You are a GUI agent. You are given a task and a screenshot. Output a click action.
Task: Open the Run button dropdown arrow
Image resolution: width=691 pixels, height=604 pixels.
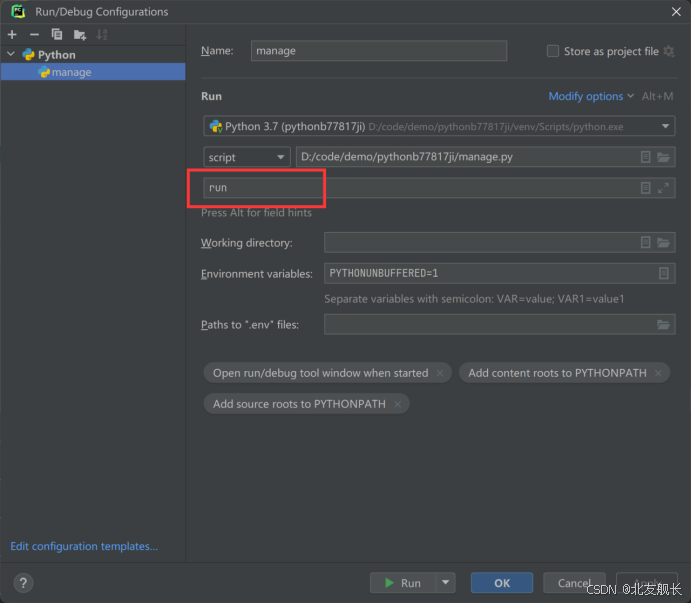click(446, 583)
